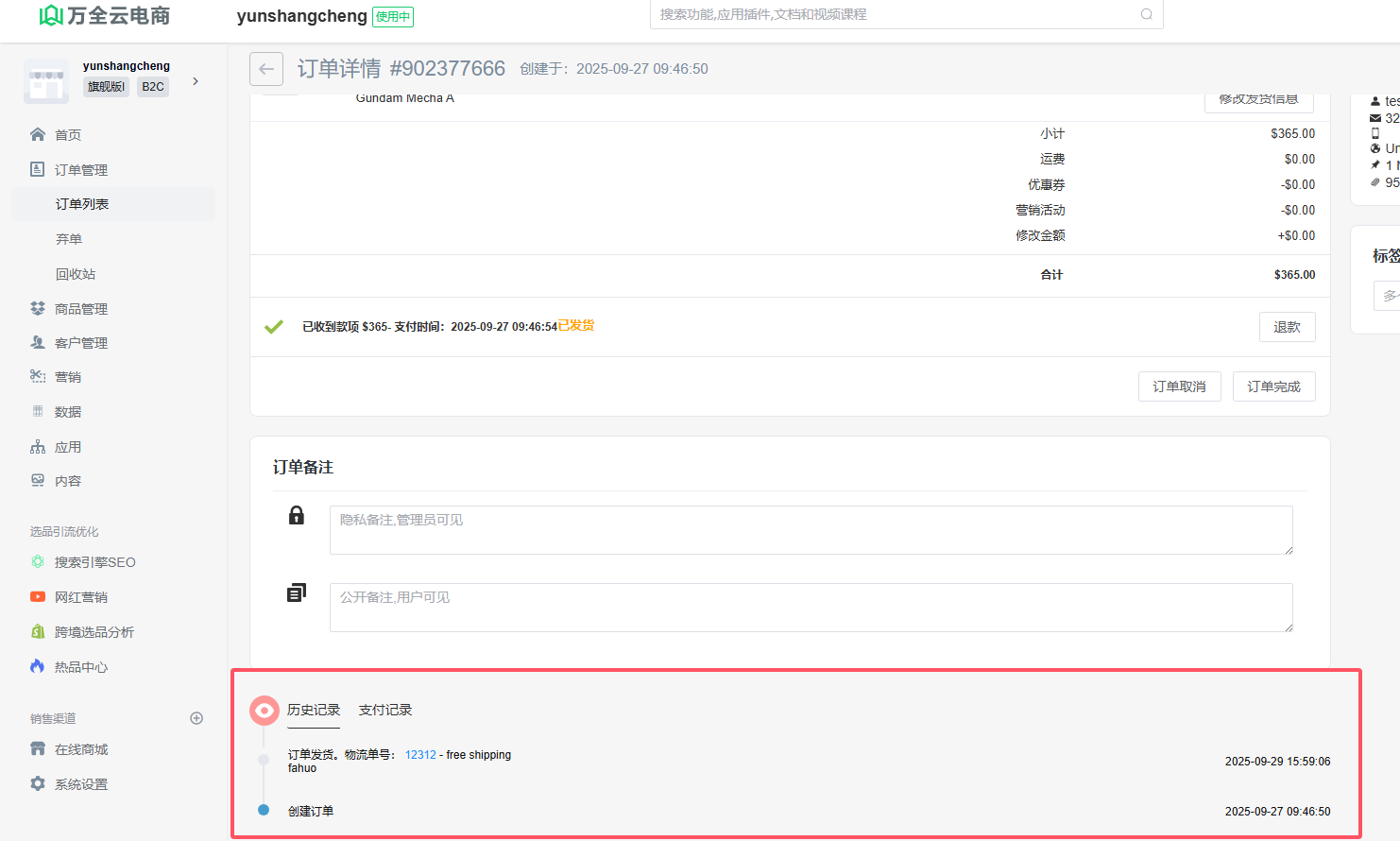The image size is (1400, 841).
Task: Click the 创建订单 blue timeline dot
Action: click(264, 810)
